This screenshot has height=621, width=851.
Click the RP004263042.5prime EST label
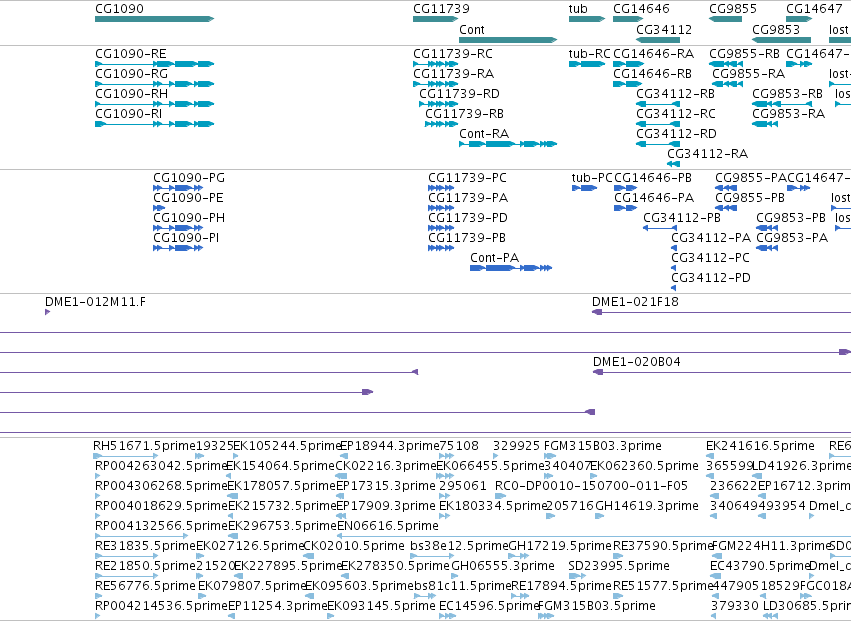(161, 466)
